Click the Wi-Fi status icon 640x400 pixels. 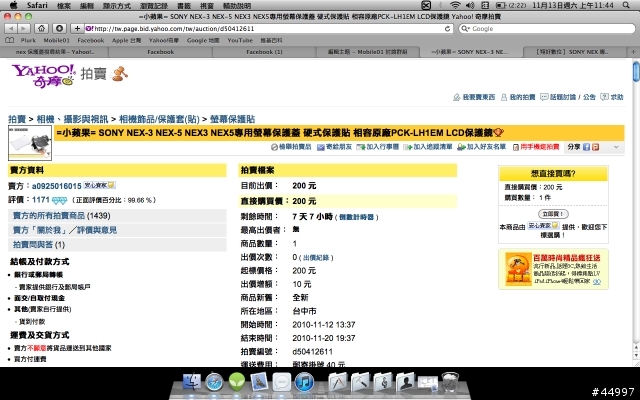coord(455,5)
